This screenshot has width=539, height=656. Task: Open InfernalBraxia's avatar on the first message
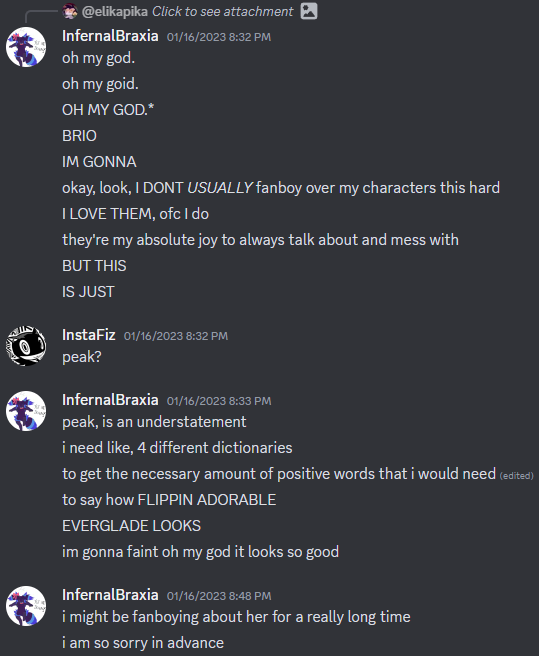click(x=26, y=47)
